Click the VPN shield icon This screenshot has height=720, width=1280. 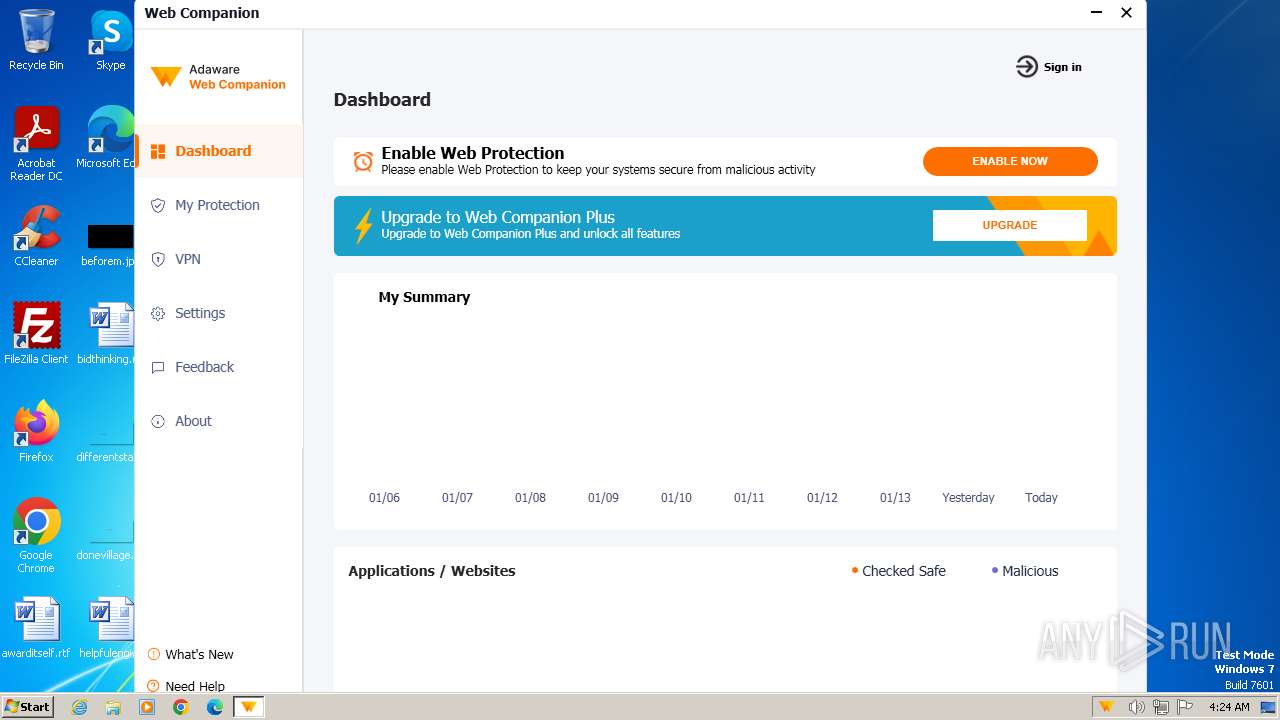point(158,260)
